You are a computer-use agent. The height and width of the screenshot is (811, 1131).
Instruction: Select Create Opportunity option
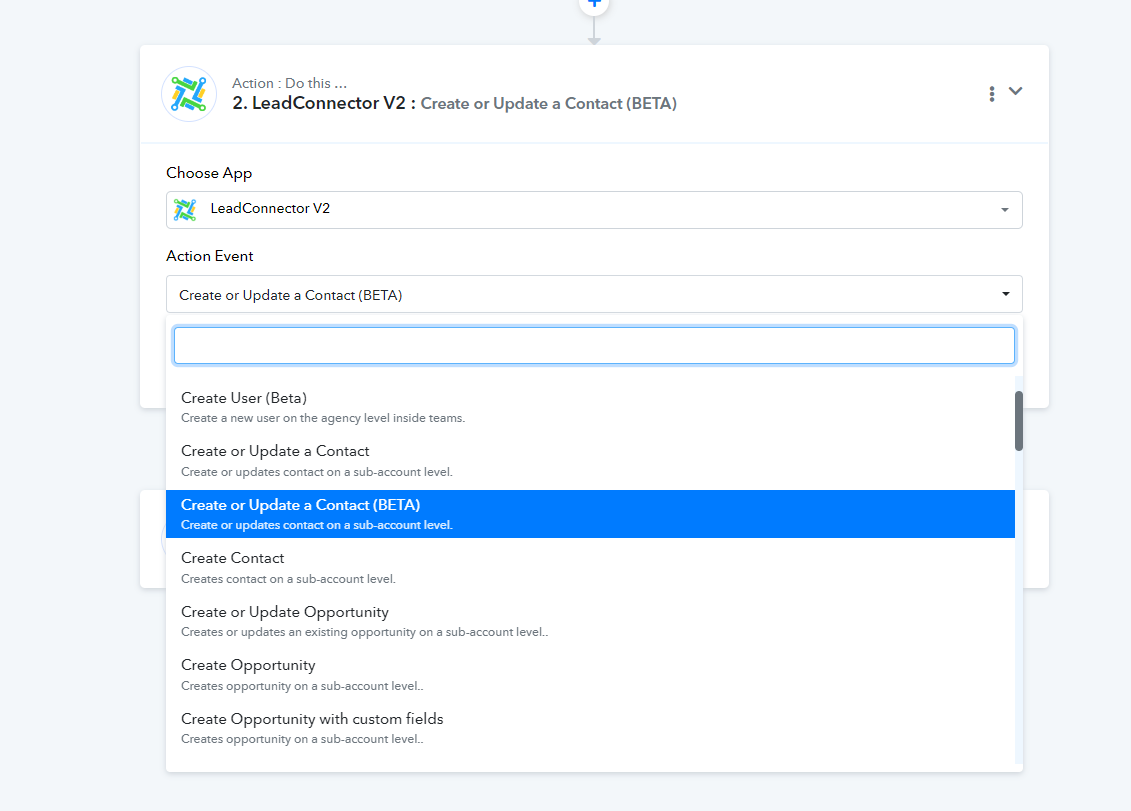pyautogui.click(x=590, y=674)
